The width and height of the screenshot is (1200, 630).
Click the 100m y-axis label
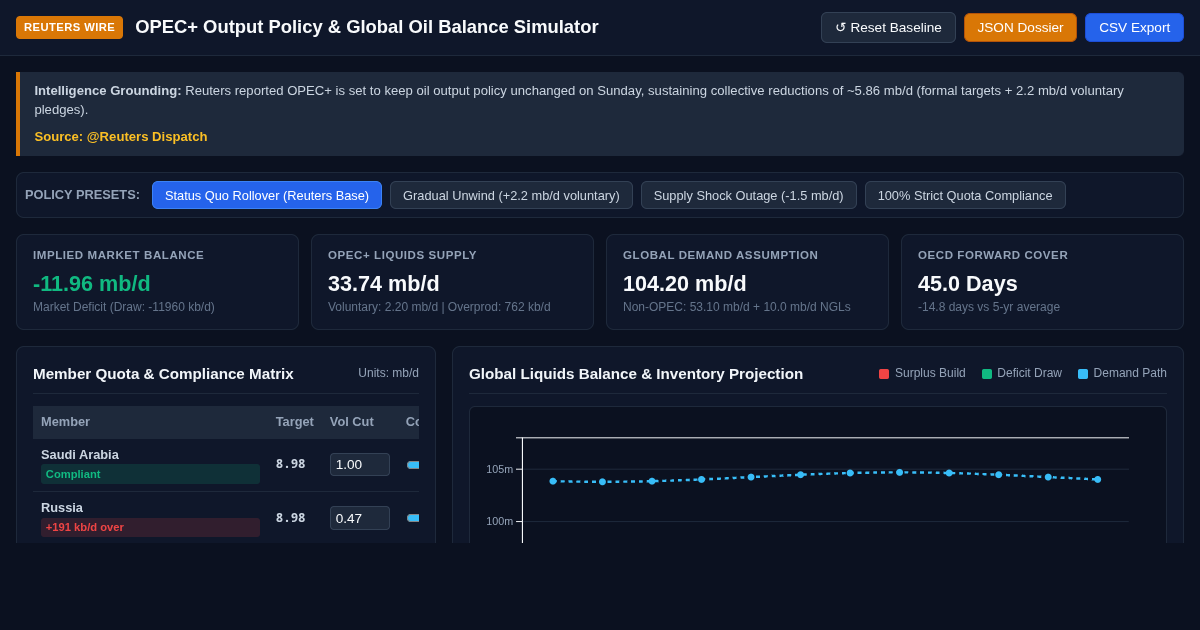point(499,521)
